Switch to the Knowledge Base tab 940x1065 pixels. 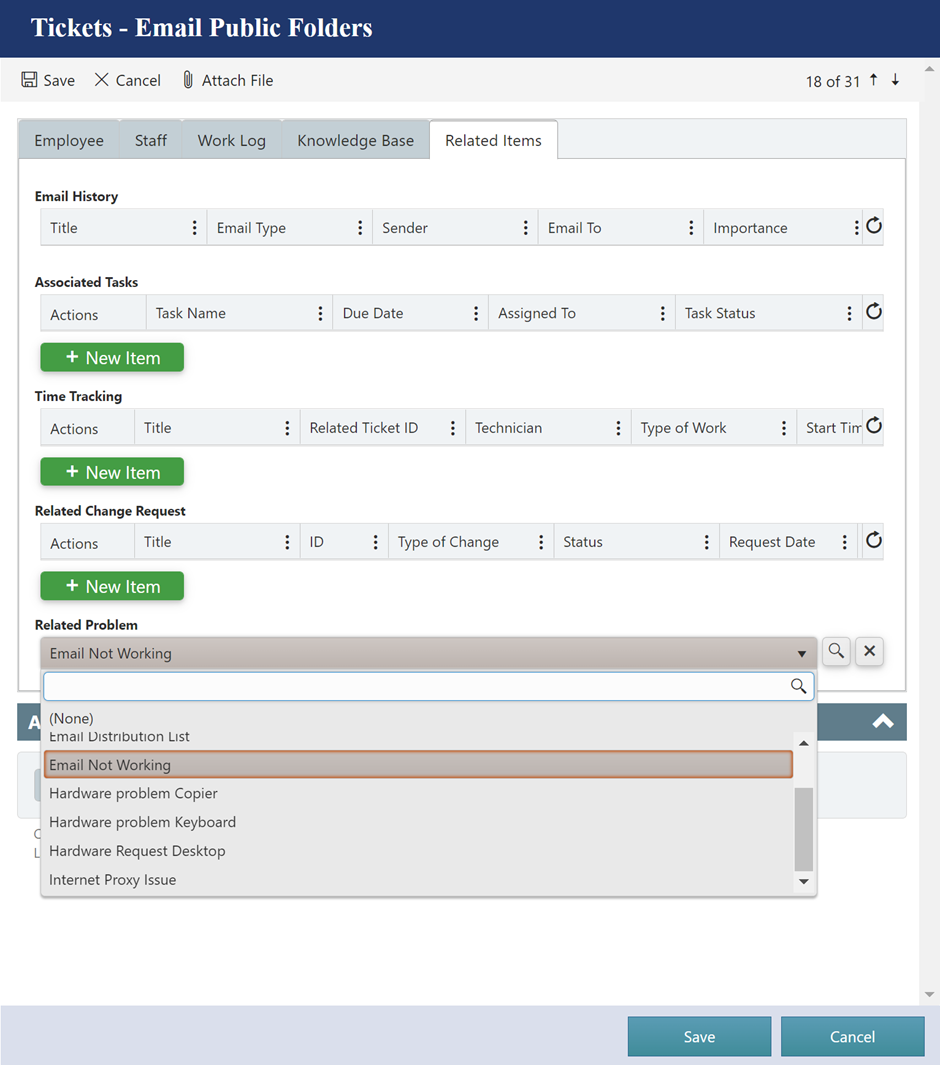point(355,140)
